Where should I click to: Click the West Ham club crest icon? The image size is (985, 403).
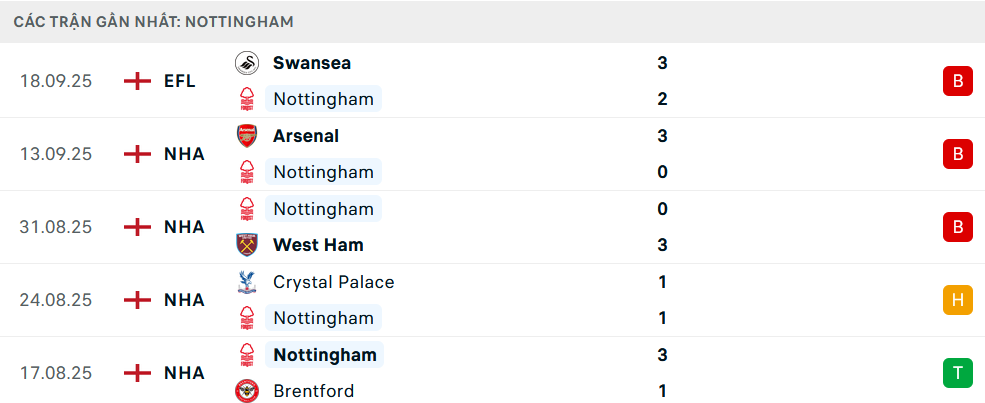[246, 245]
